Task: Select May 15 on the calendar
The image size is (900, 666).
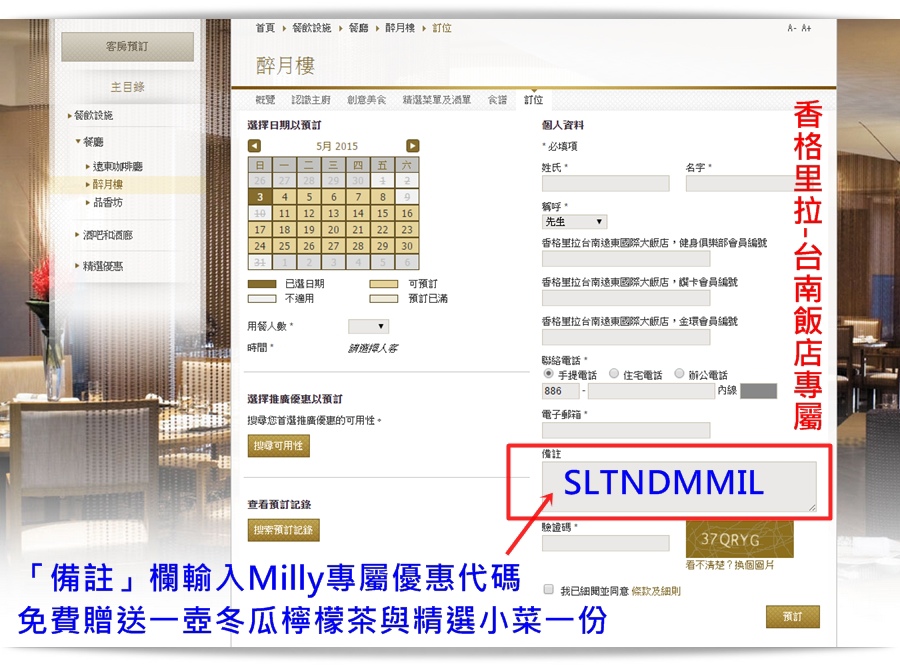Action: (x=382, y=213)
